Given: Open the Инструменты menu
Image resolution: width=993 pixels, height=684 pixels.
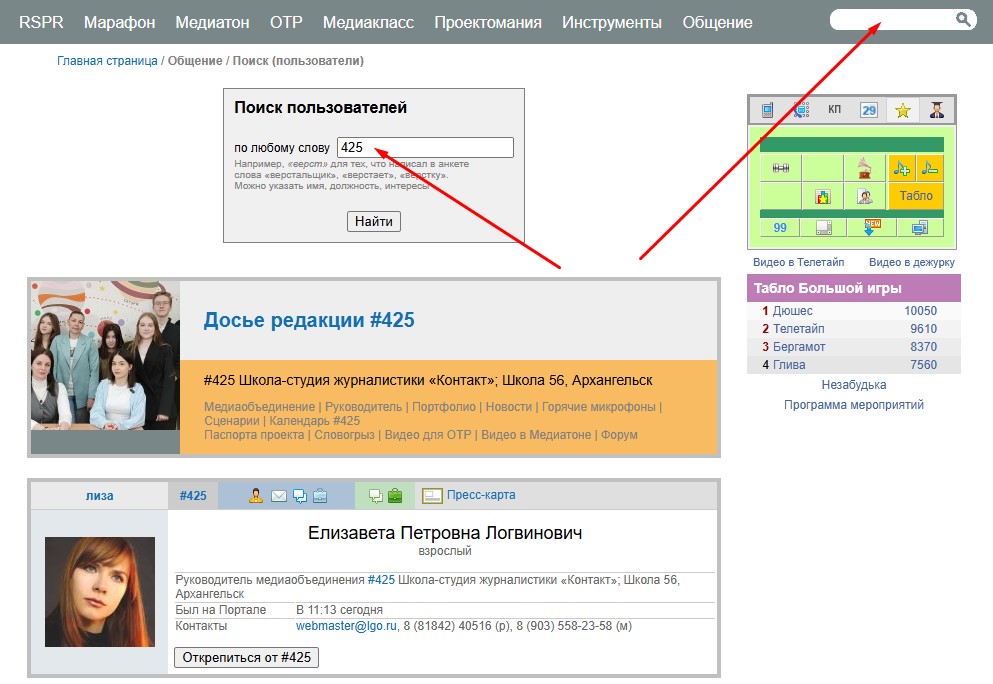Looking at the screenshot, I should (611, 22).
